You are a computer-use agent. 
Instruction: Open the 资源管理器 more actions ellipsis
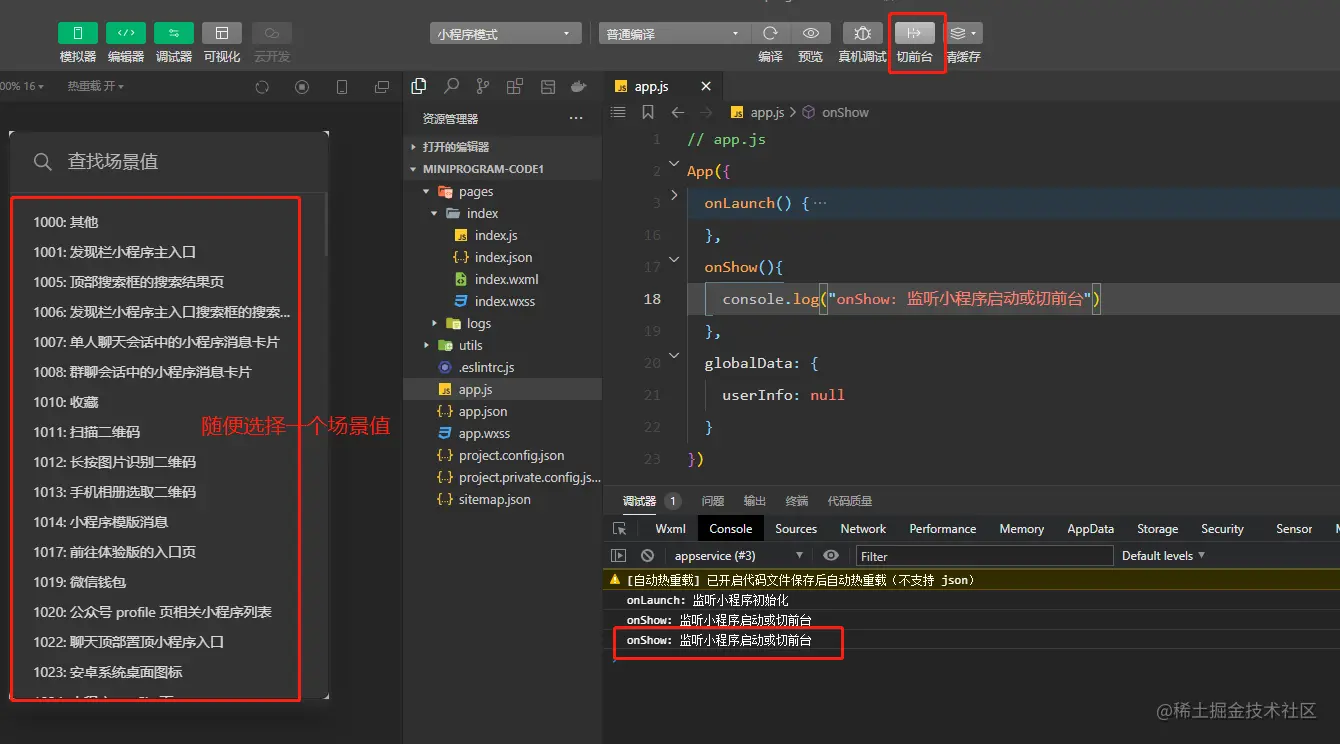576,118
